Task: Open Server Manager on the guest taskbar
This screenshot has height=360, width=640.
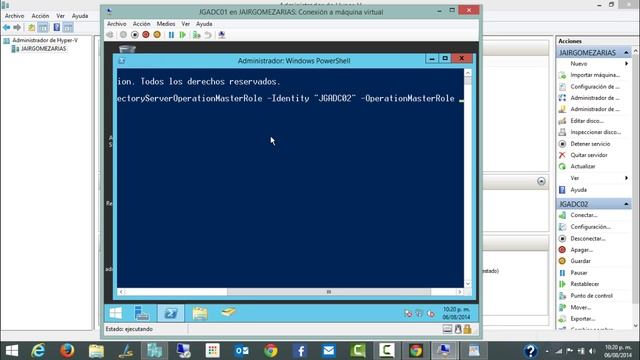Action: [142, 313]
